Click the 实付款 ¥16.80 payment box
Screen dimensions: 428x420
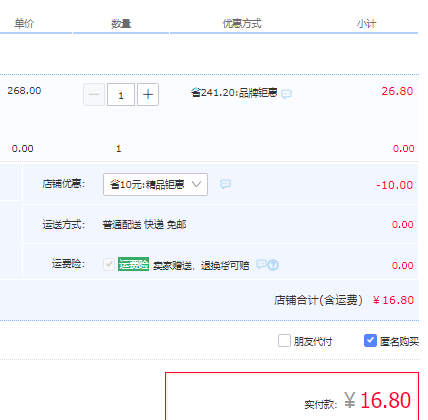[x=292, y=396]
